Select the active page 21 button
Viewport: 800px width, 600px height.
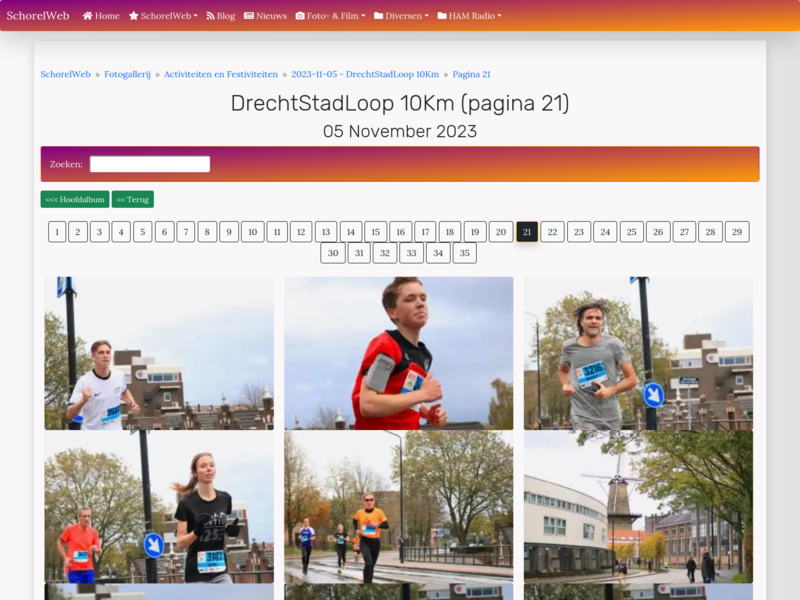[x=527, y=232]
